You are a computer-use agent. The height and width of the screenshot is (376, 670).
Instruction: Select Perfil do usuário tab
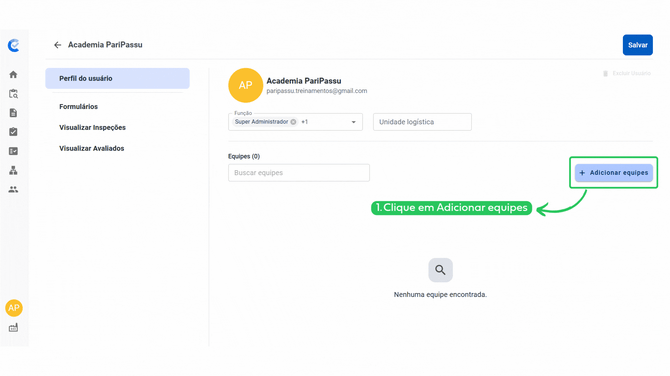pyautogui.click(x=118, y=79)
